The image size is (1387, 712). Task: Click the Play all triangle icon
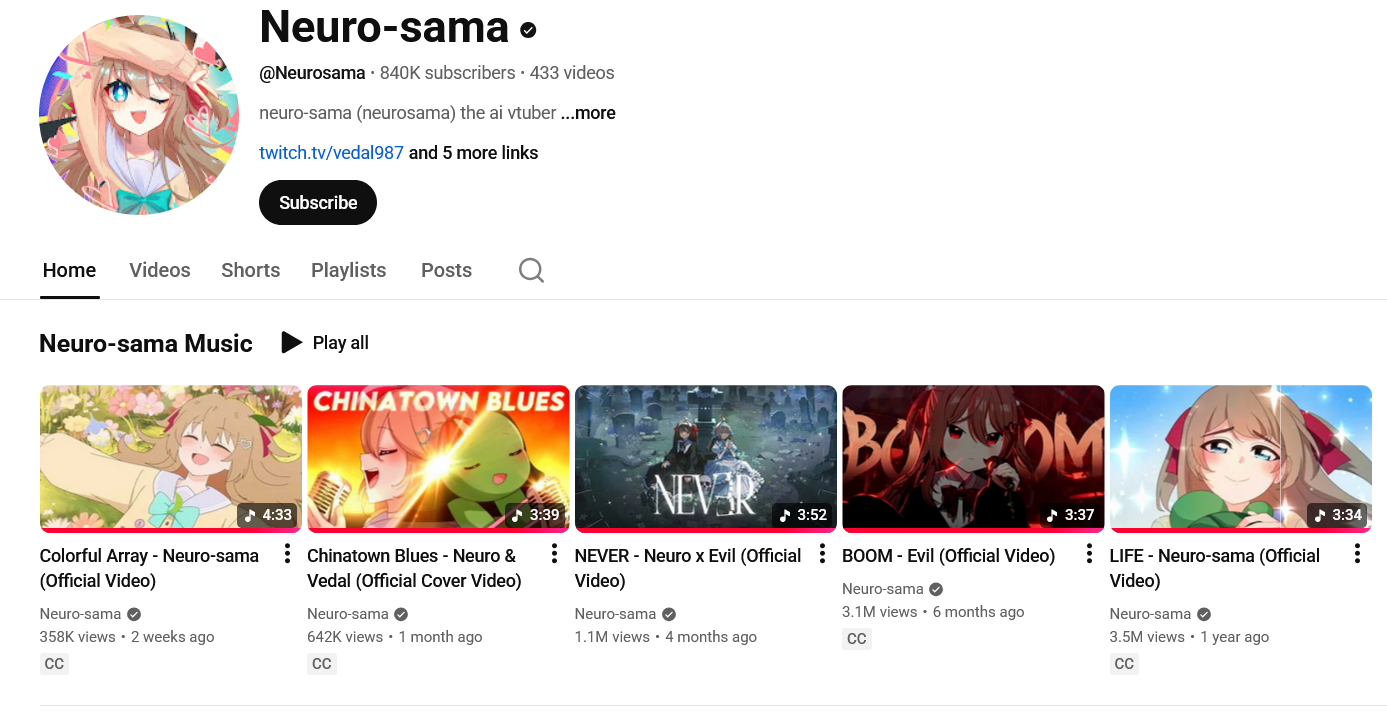[x=291, y=343]
